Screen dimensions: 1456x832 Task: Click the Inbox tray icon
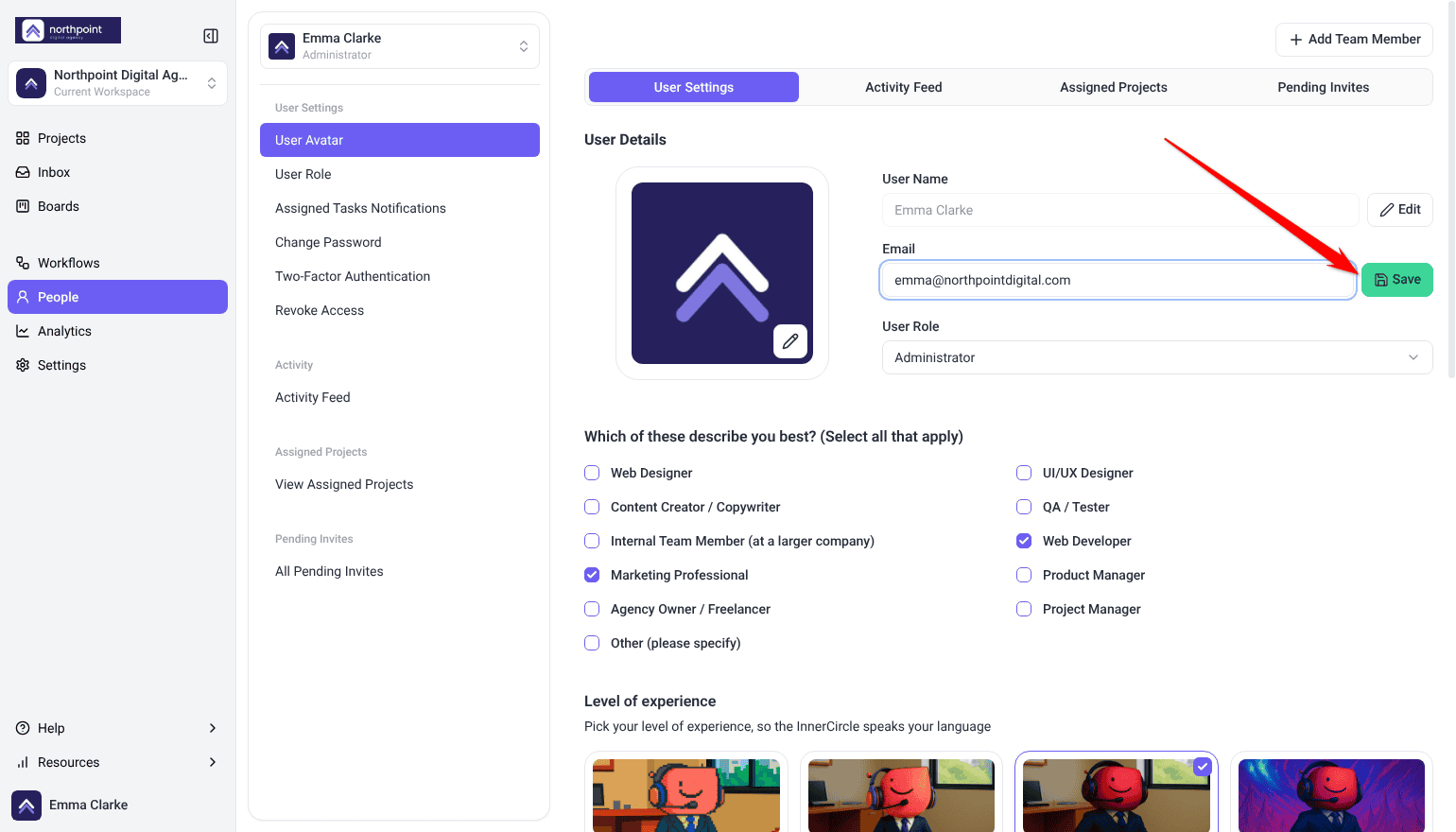click(x=23, y=172)
